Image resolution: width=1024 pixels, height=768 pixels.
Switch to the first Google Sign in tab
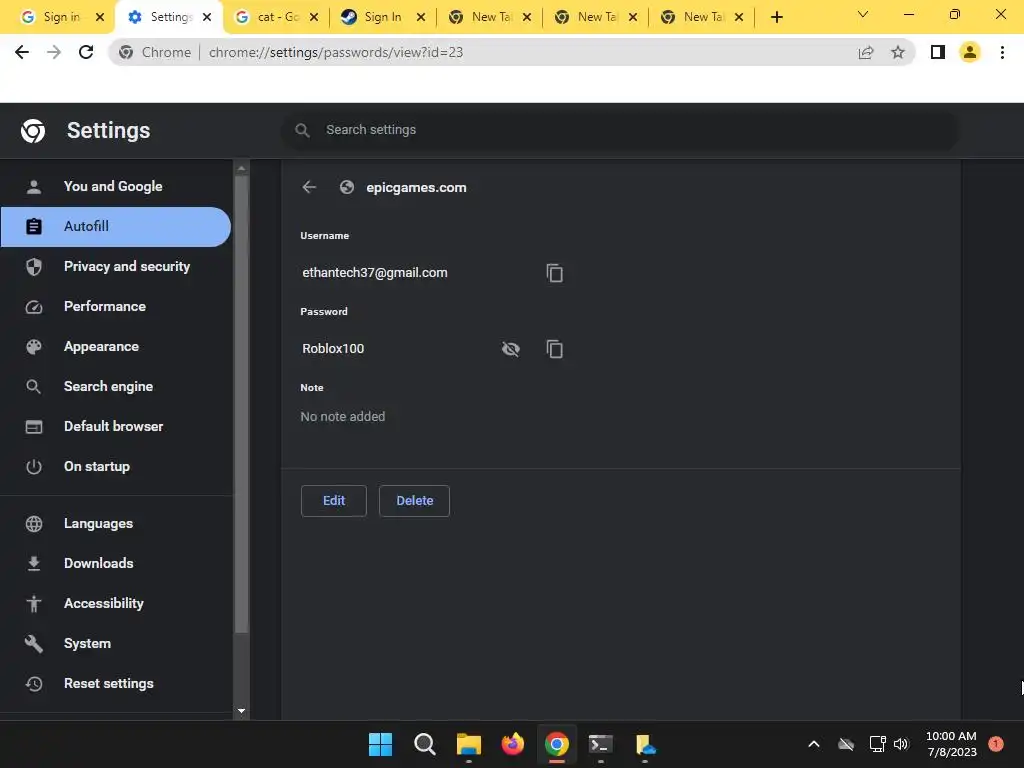coord(52,17)
